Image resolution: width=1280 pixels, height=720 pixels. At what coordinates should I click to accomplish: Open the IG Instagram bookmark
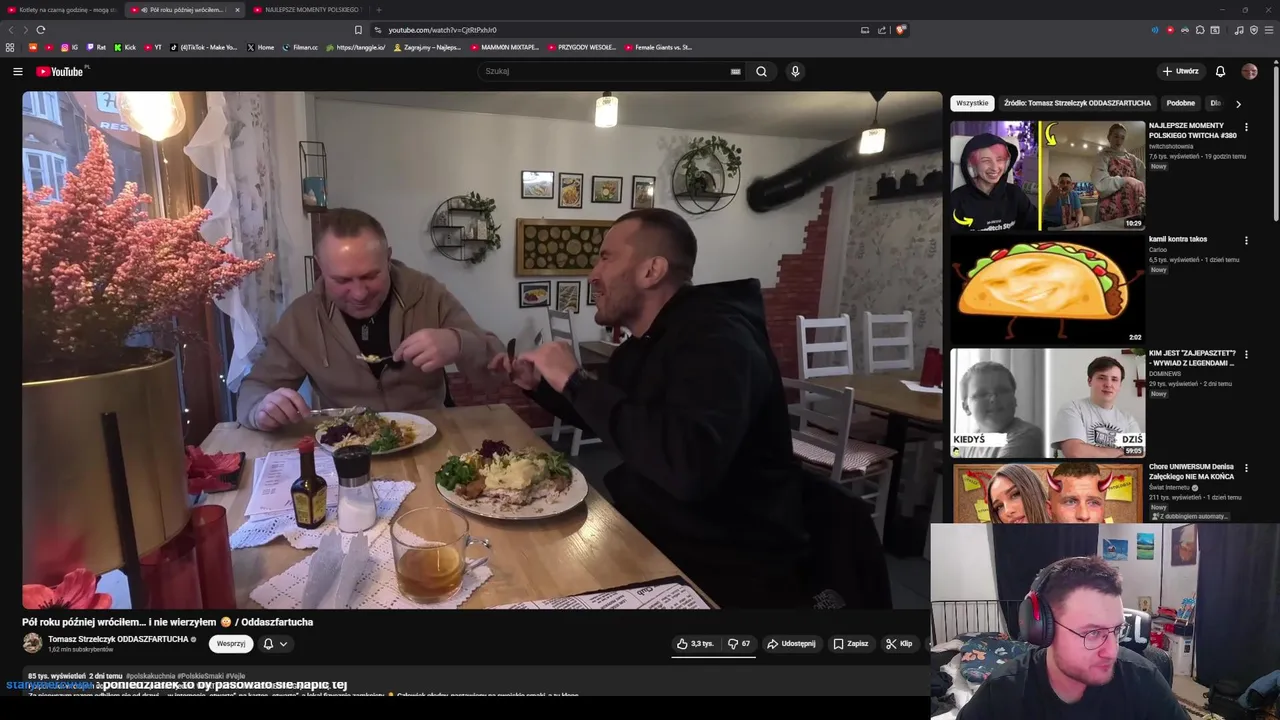tap(69, 47)
